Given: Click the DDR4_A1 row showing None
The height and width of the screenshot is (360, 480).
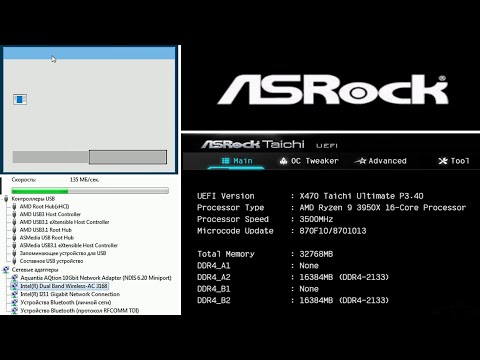Looking at the screenshot, I should (x=258, y=266).
